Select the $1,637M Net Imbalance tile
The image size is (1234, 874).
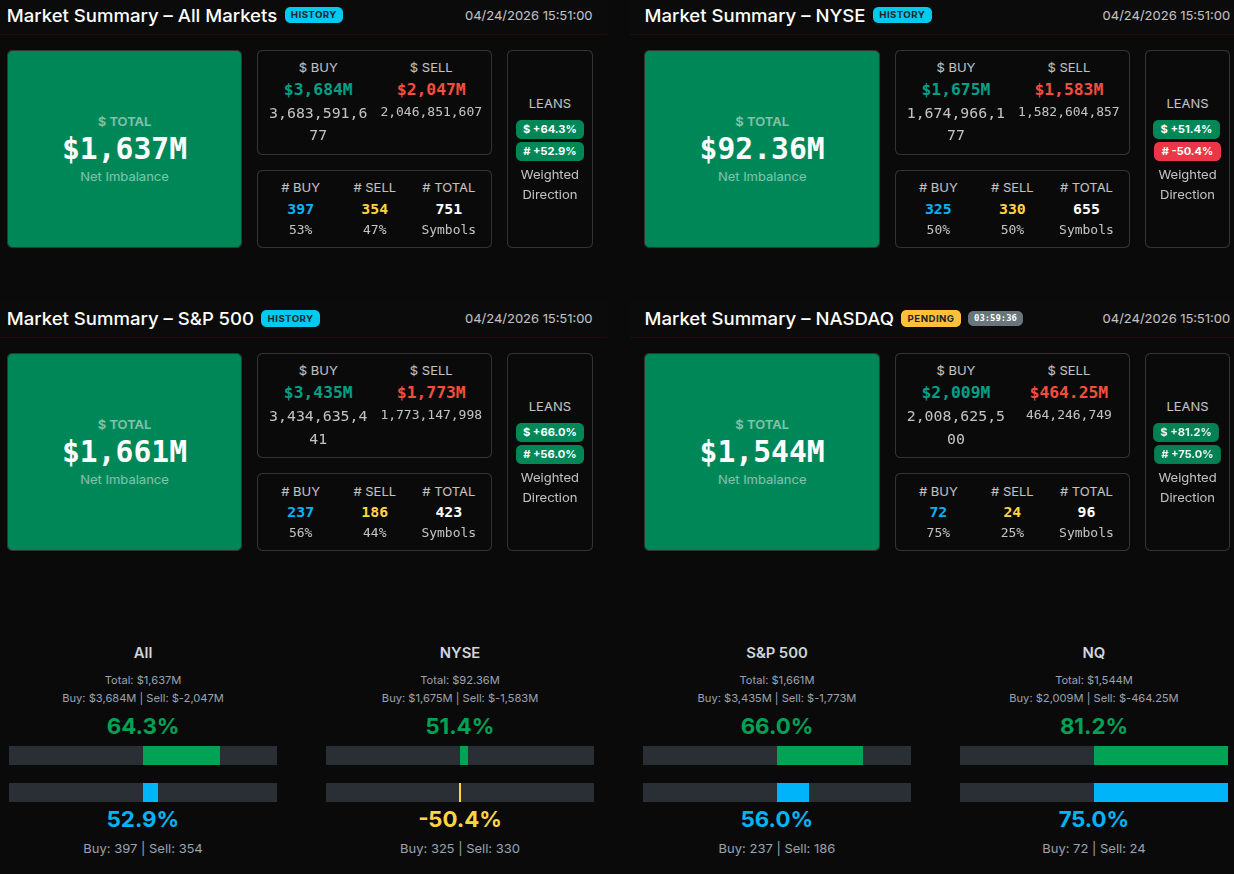tap(124, 149)
